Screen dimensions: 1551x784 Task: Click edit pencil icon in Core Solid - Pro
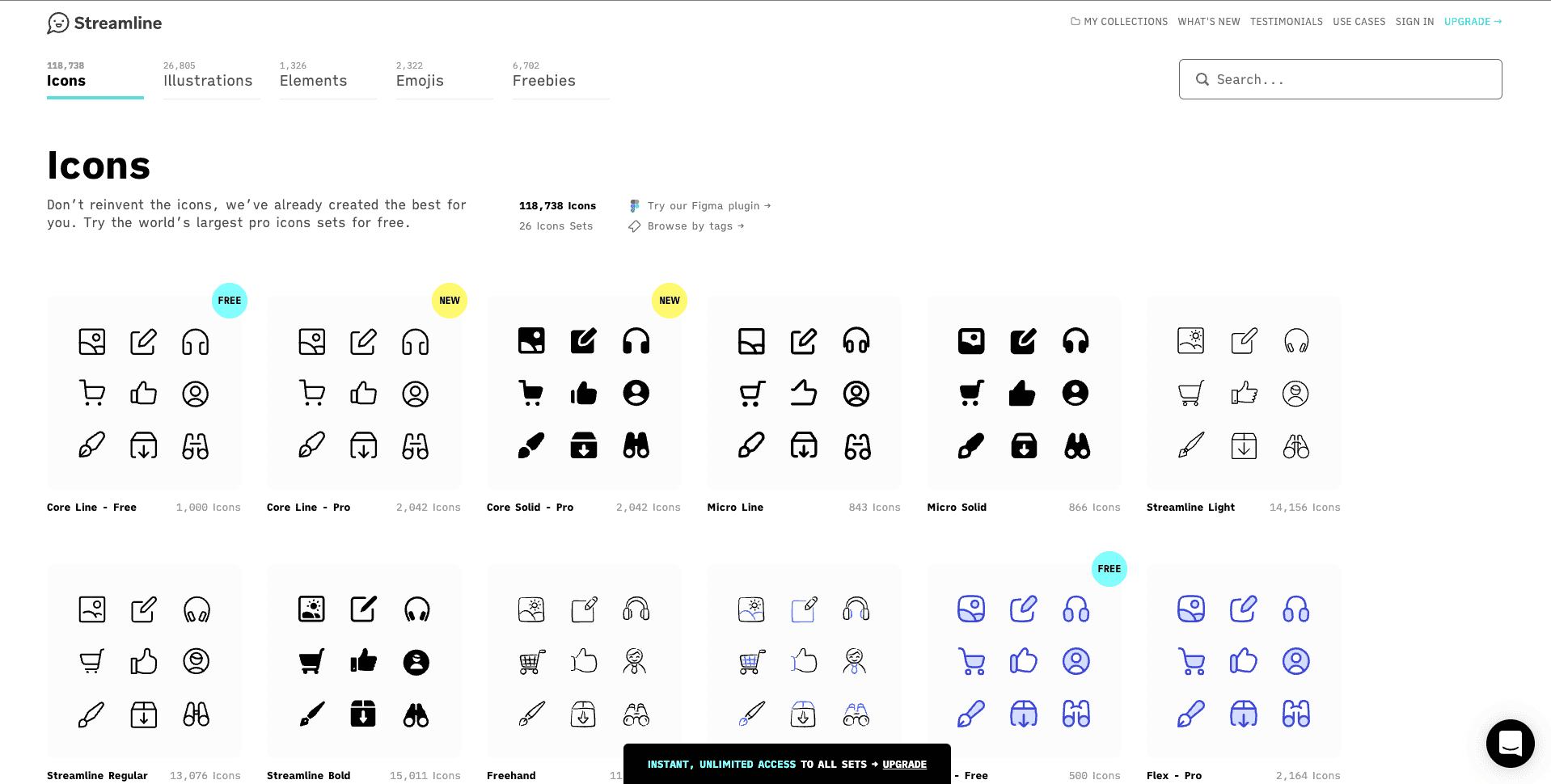584,341
